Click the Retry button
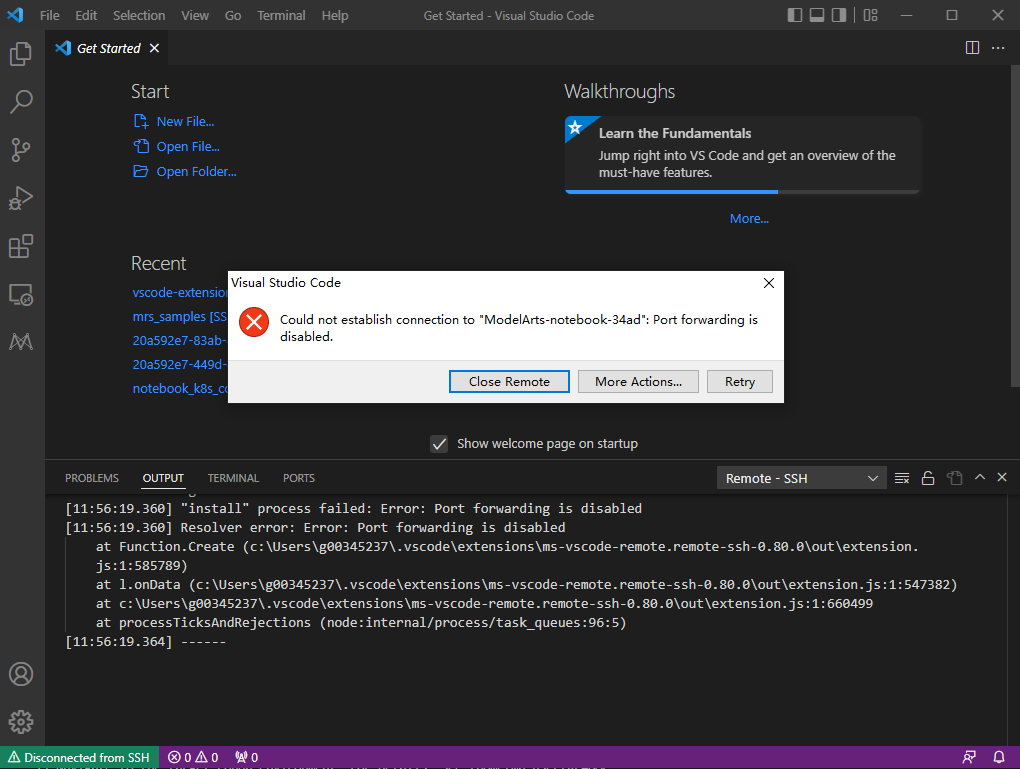 (740, 382)
